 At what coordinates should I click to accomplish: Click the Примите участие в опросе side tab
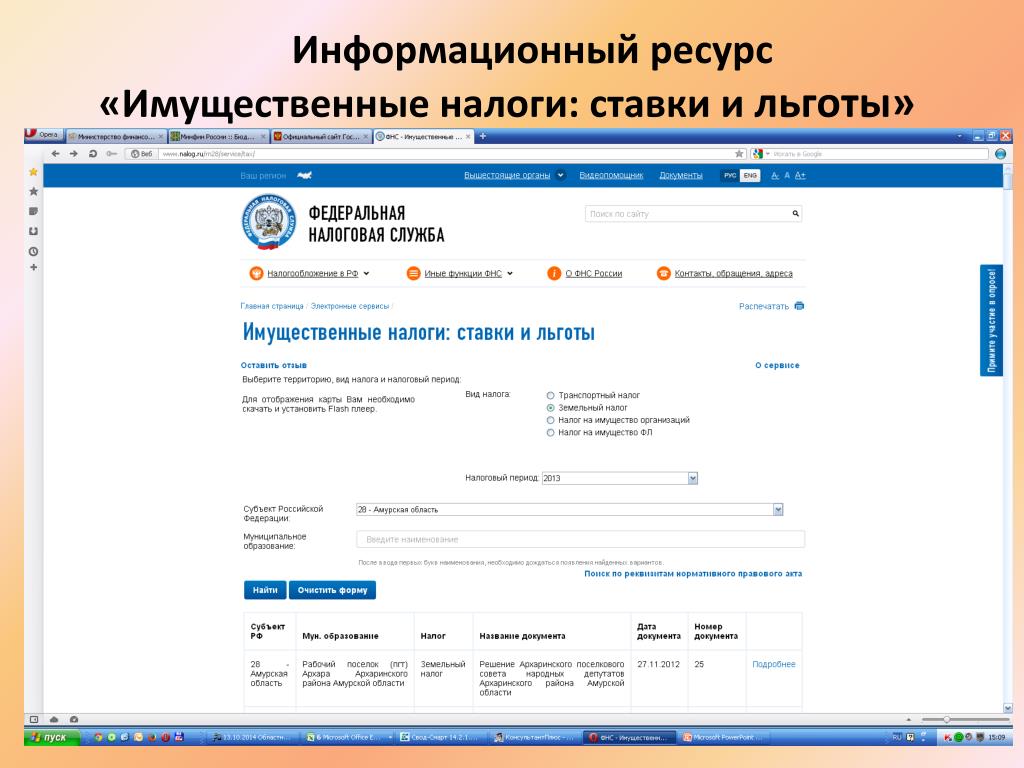pyautogui.click(x=991, y=320)
